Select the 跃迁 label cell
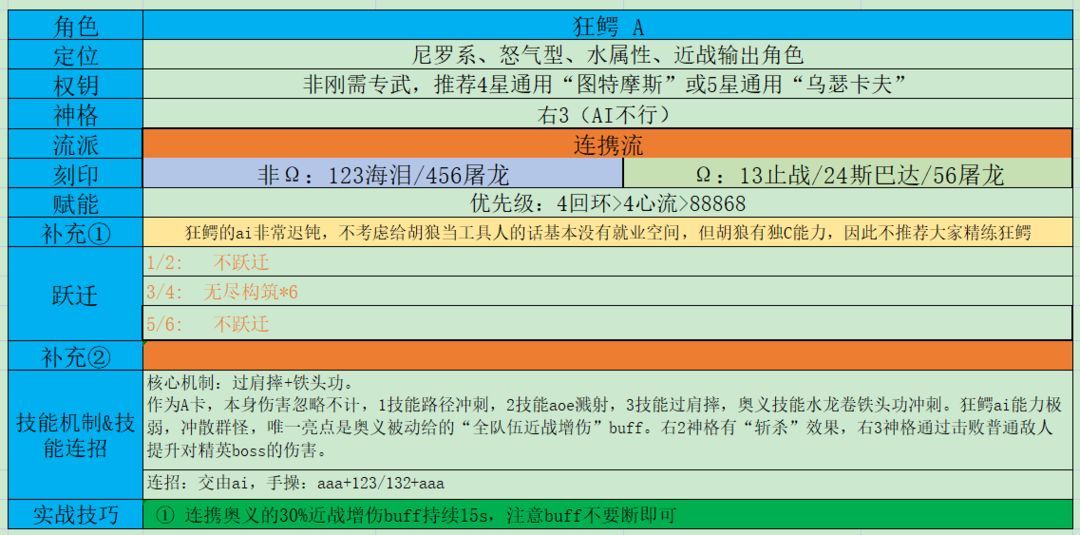 pyautogui.click(x=75, y=294)
